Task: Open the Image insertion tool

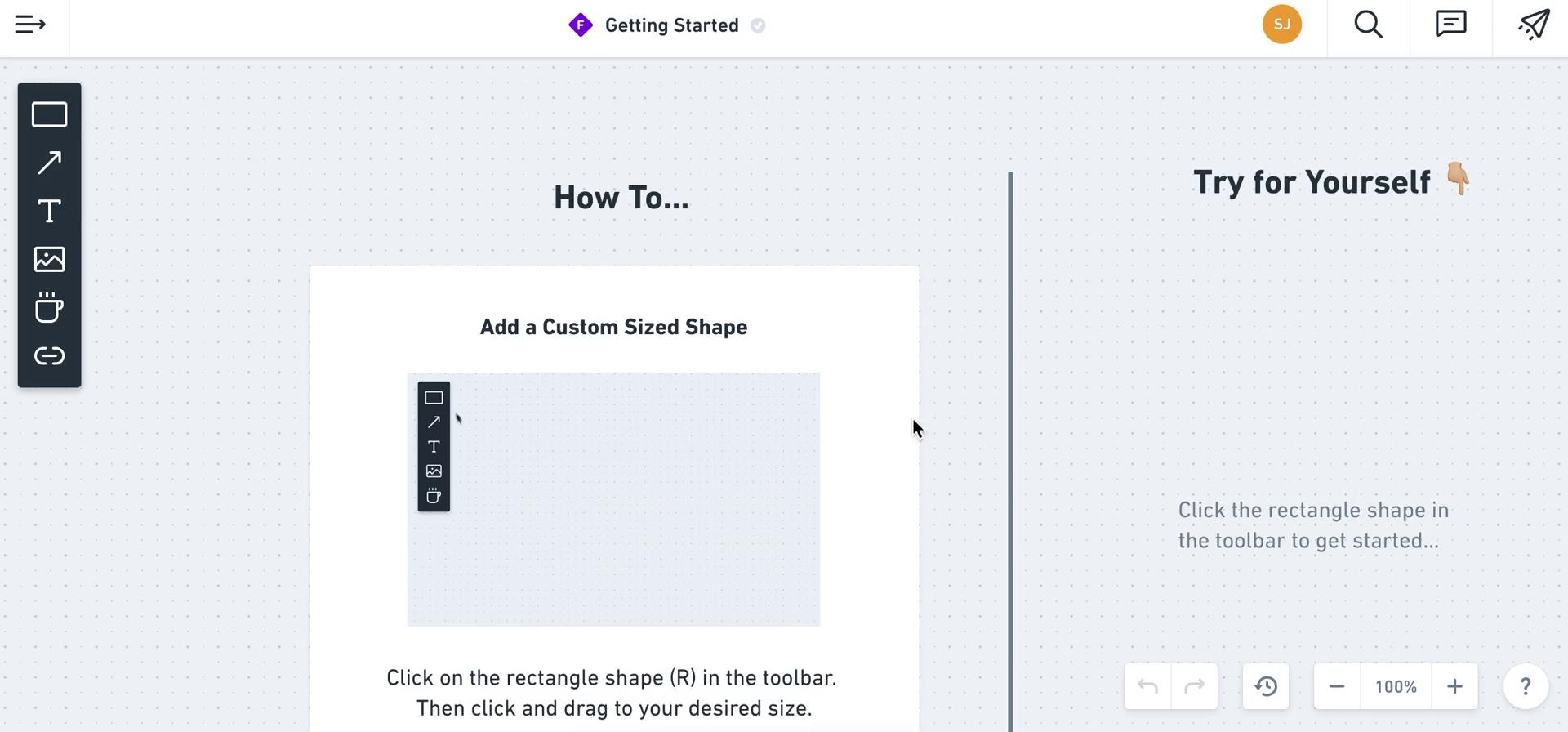Action: (x=48, y=259)
